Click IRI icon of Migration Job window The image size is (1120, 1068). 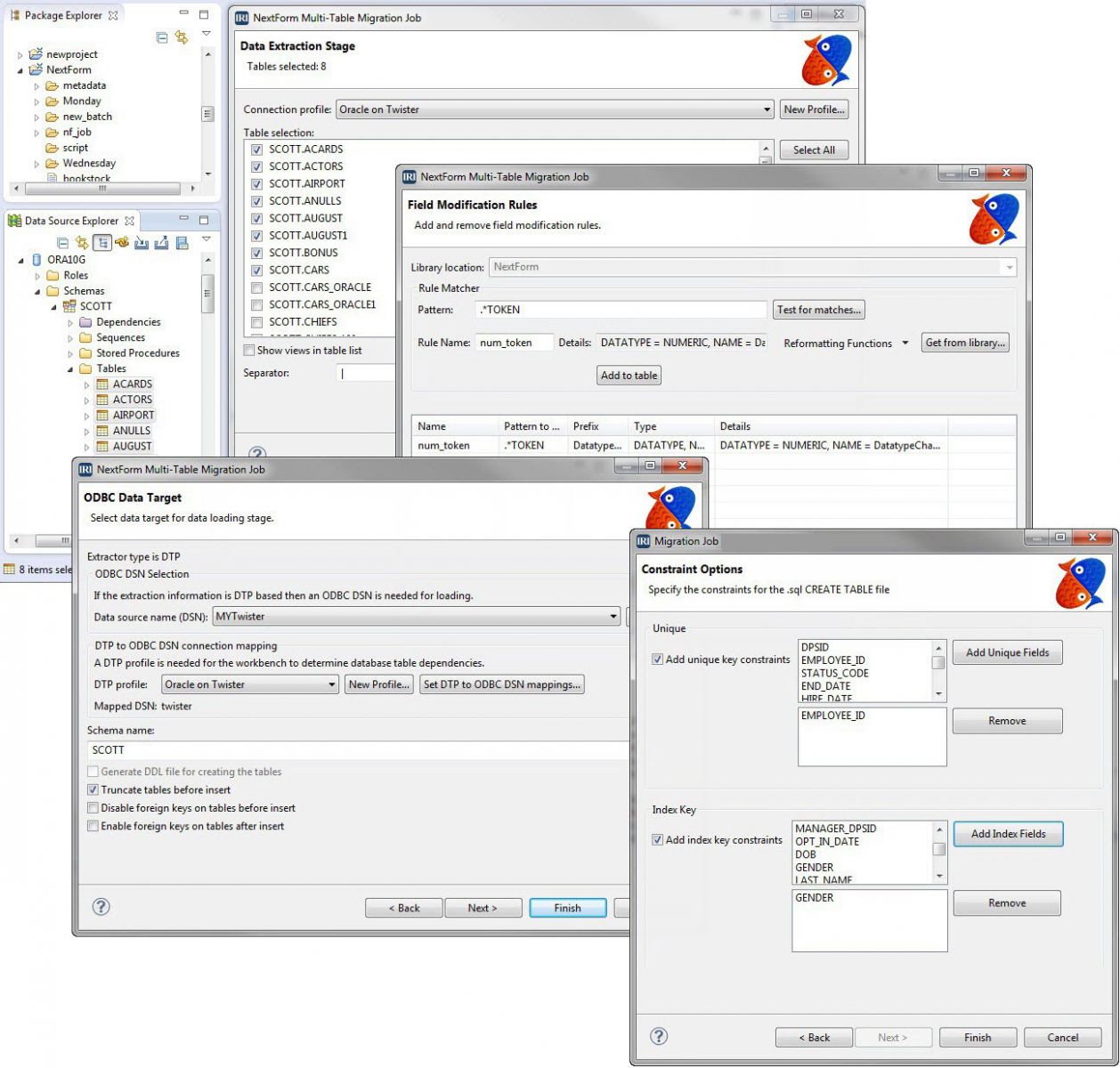[643, 541]
